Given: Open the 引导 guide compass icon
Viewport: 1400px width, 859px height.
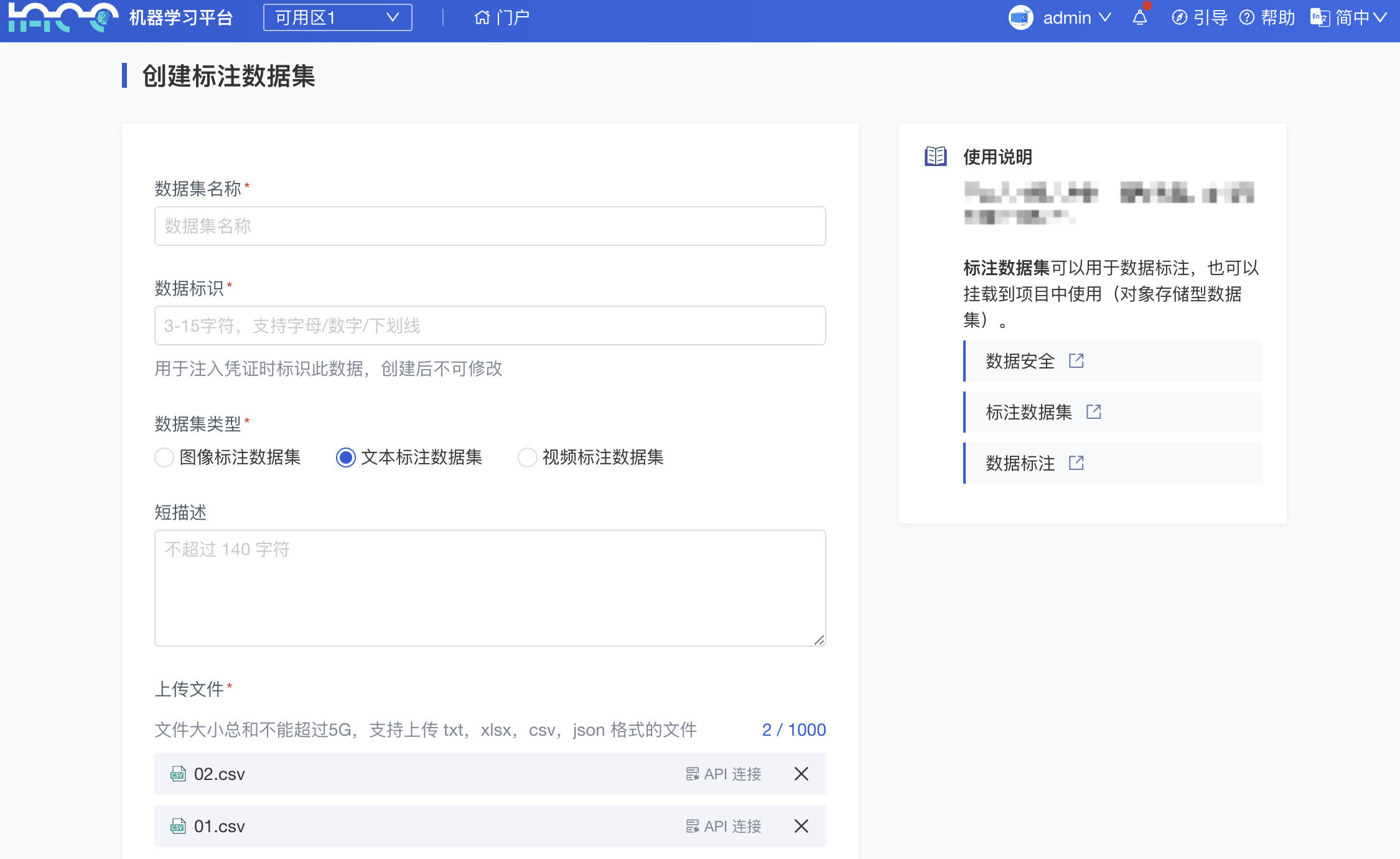Looking at the screenshot, I should click(x=1179, y=17).
